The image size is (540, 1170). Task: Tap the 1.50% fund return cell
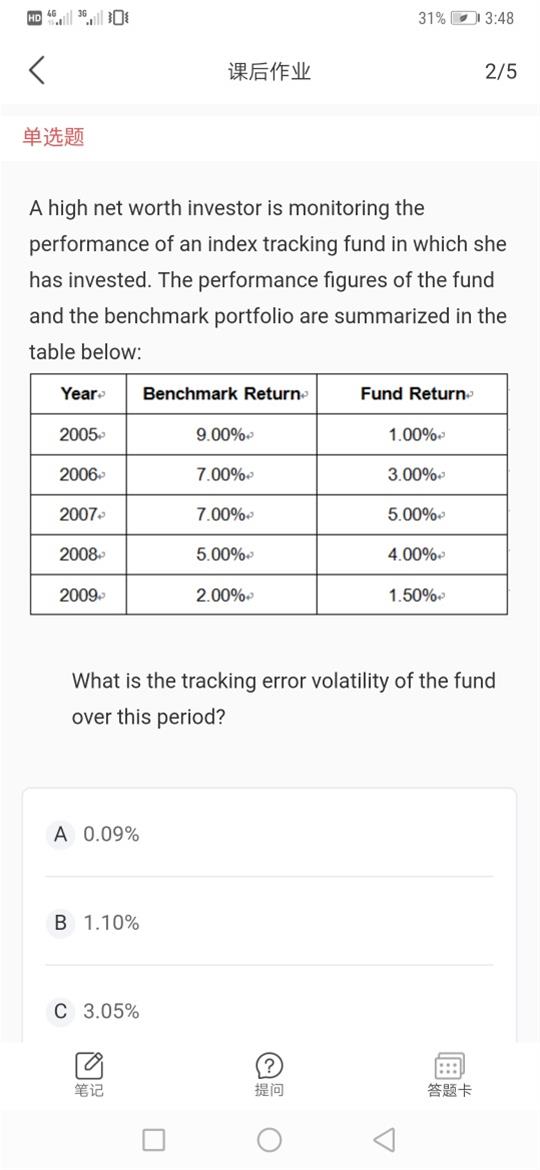[x=412, y=595]
